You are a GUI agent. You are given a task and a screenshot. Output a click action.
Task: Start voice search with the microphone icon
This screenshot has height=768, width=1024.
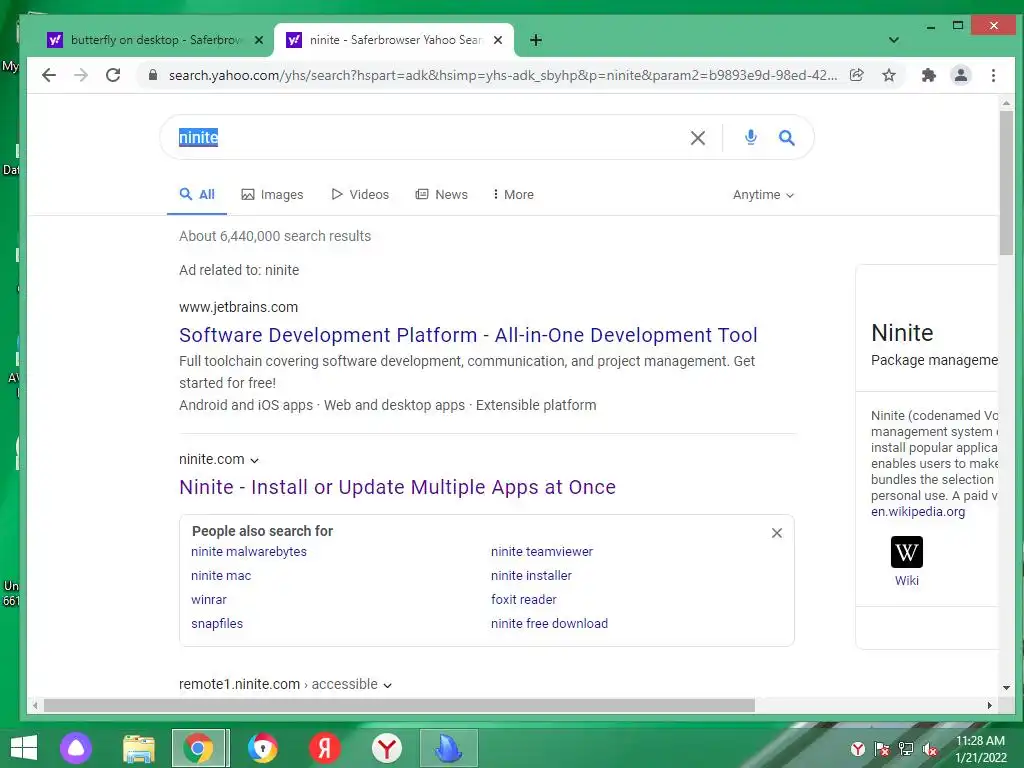click(751, 137)
